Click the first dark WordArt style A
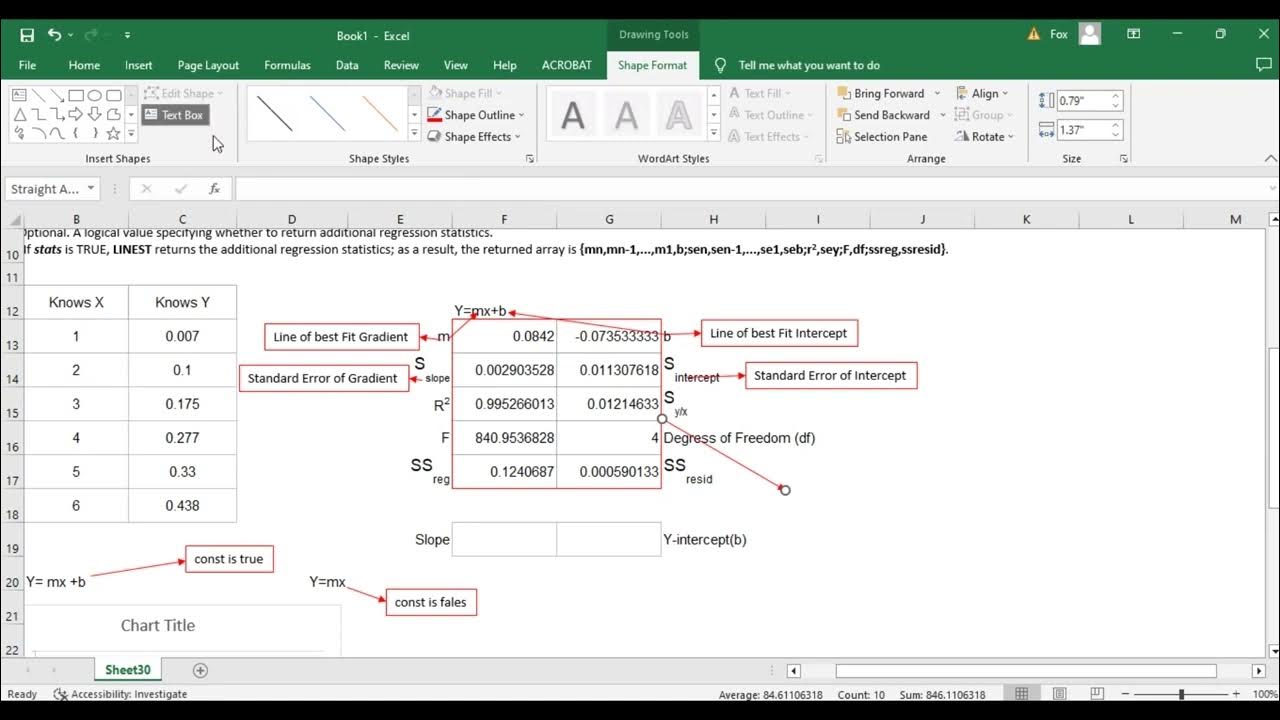The image size is (1280, 720). click(573, 115)
